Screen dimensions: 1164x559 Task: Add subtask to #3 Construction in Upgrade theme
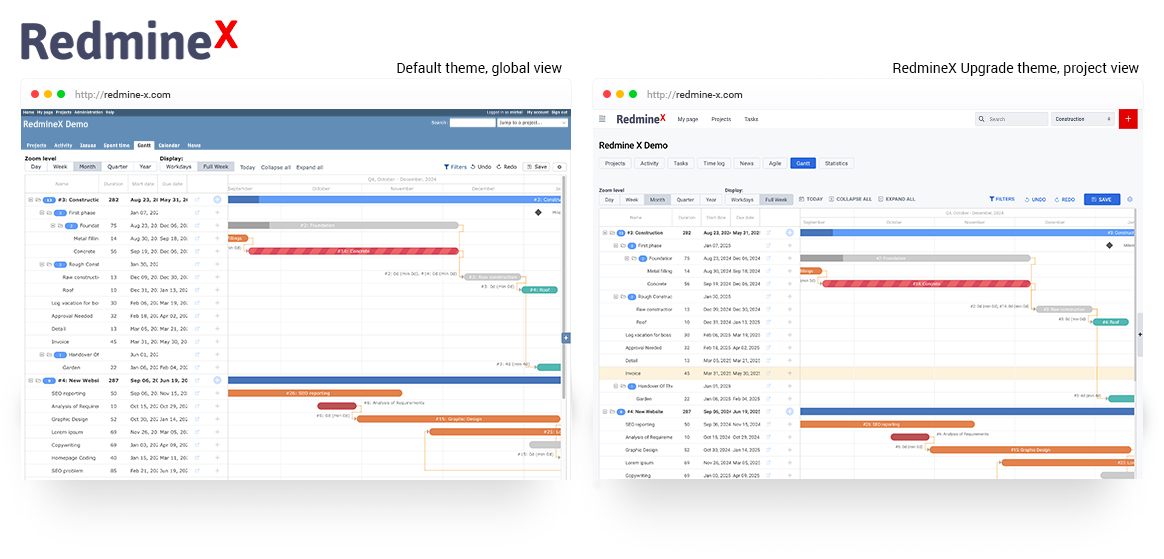click(790, 232)
